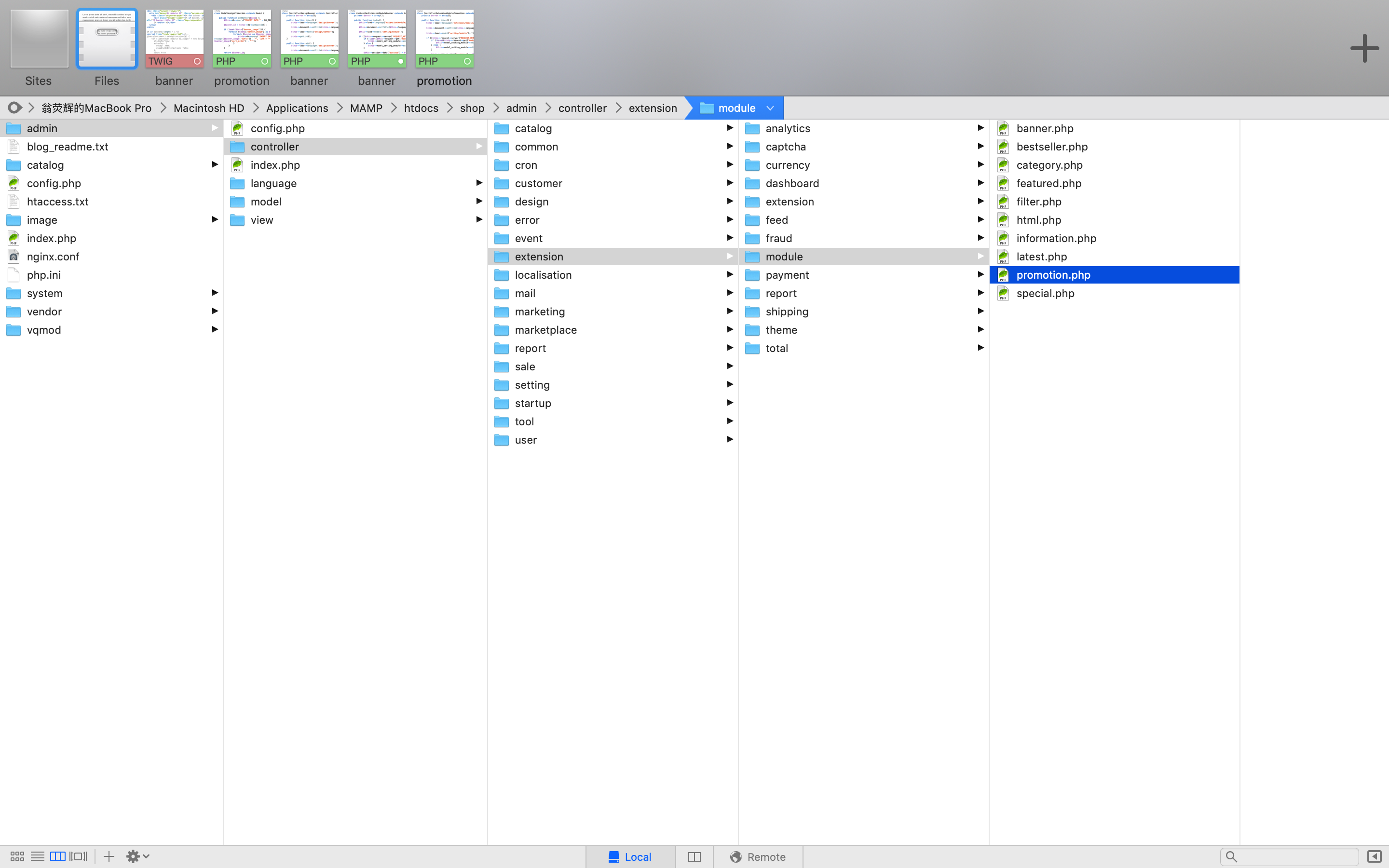The image size is (1389, 868).
Task: Switch to icon grid view
Action: pos(17,856)
